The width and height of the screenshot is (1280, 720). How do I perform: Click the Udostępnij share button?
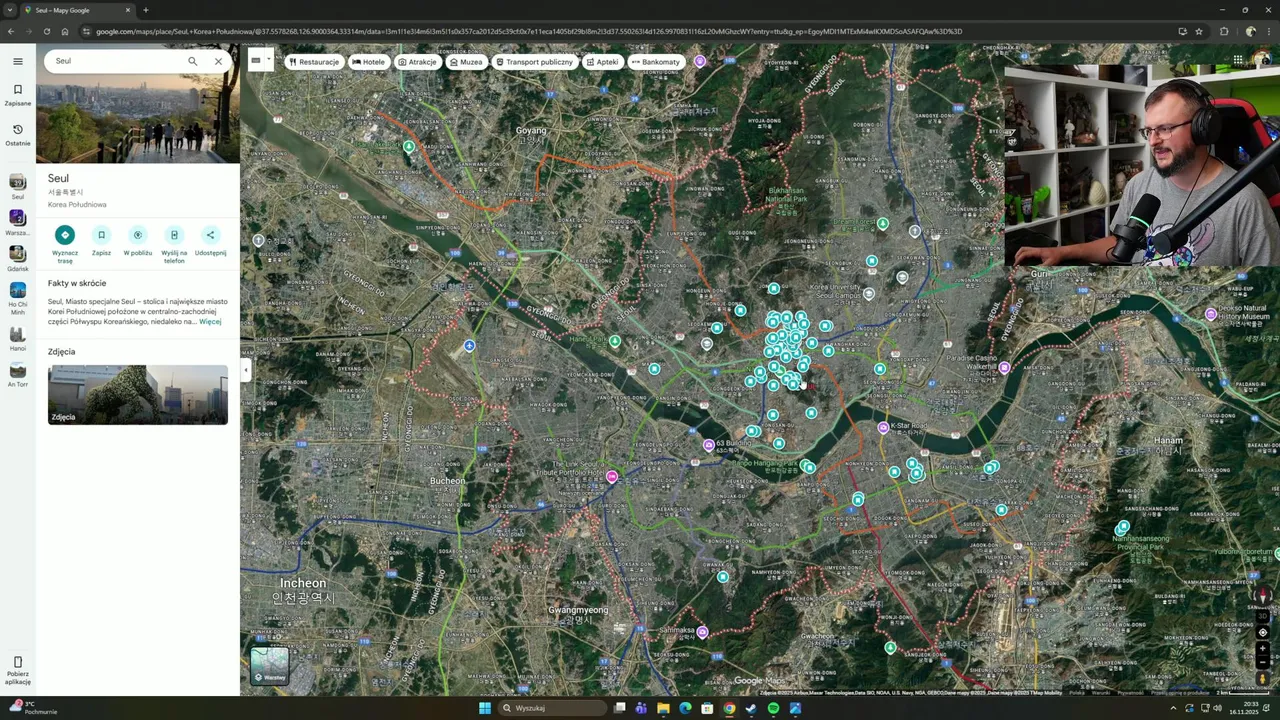click(210, 235)
